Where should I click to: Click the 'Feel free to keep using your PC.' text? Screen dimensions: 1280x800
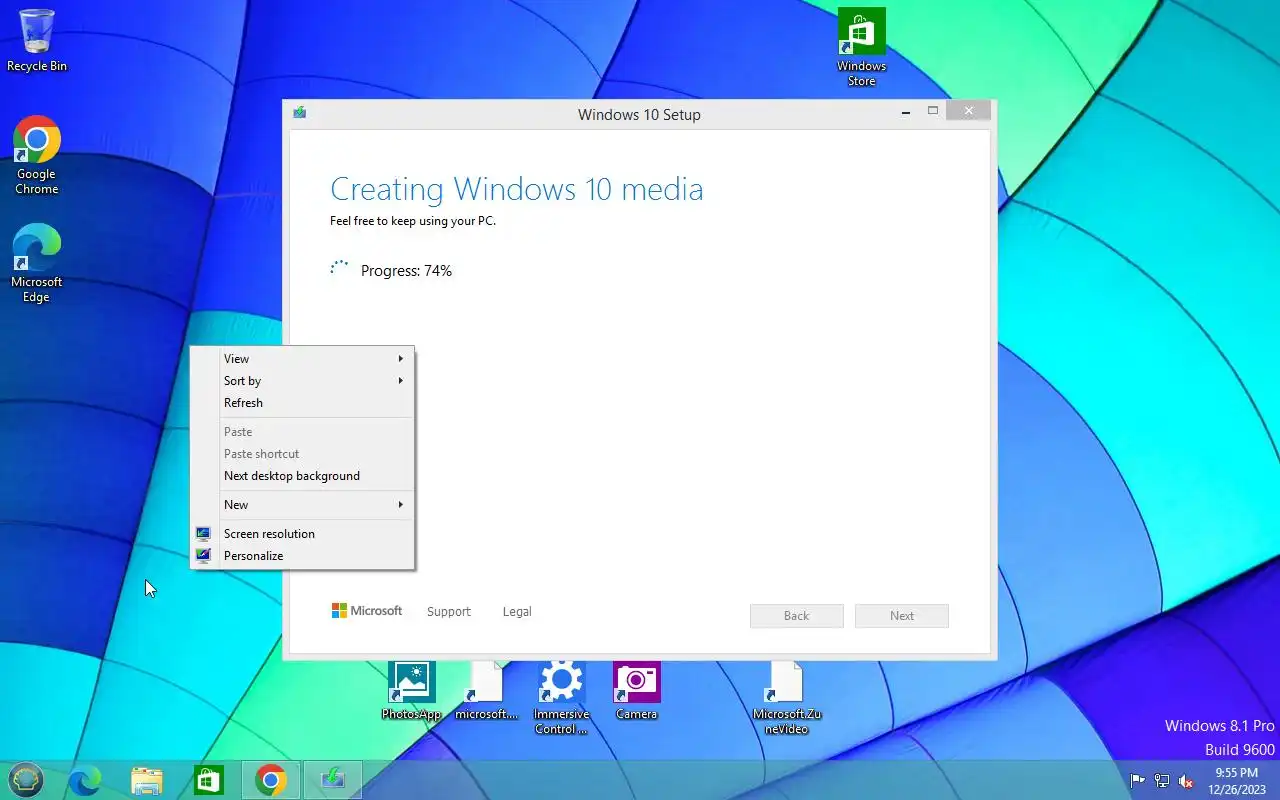[413, 221]
